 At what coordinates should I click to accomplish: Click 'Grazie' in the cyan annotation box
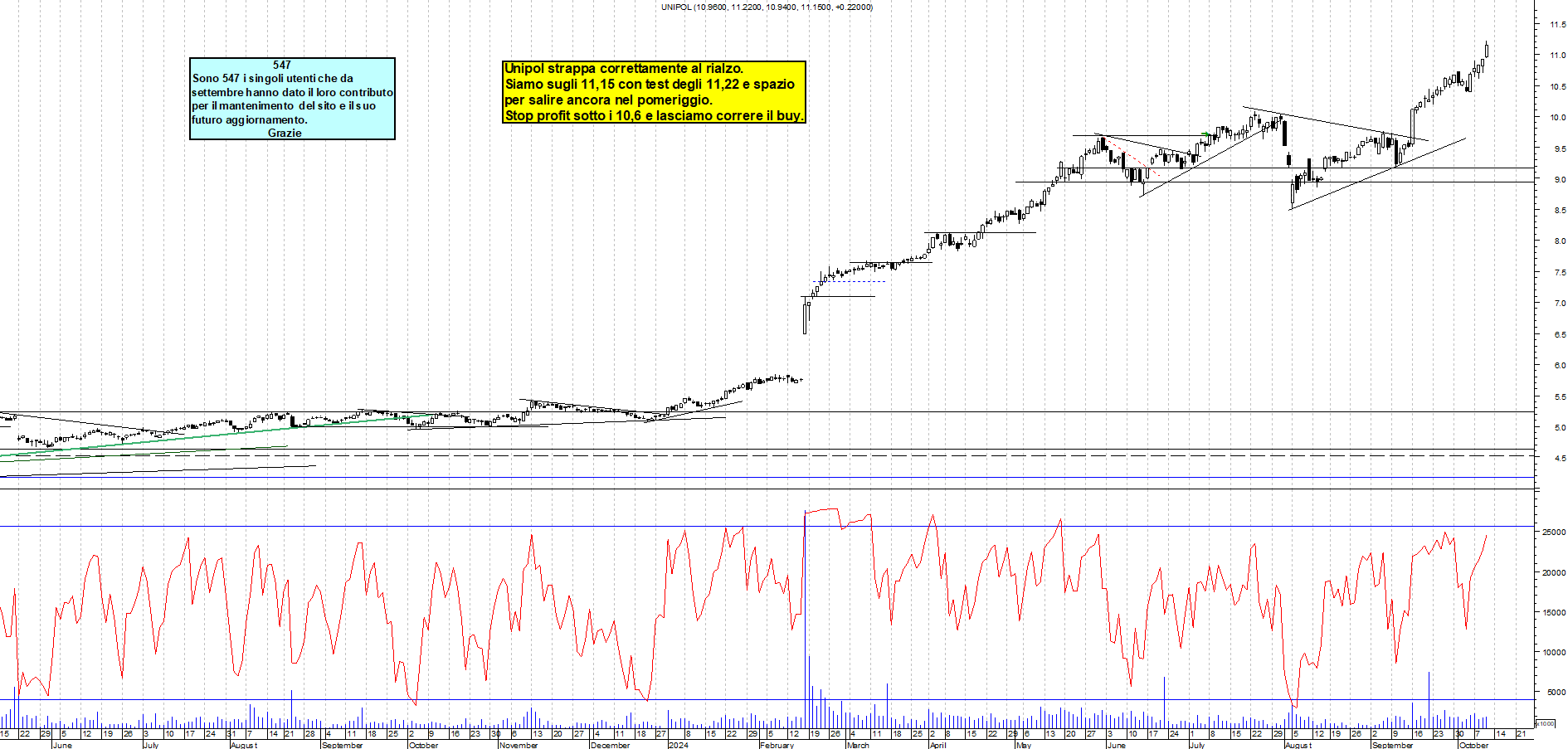[285, 133]
